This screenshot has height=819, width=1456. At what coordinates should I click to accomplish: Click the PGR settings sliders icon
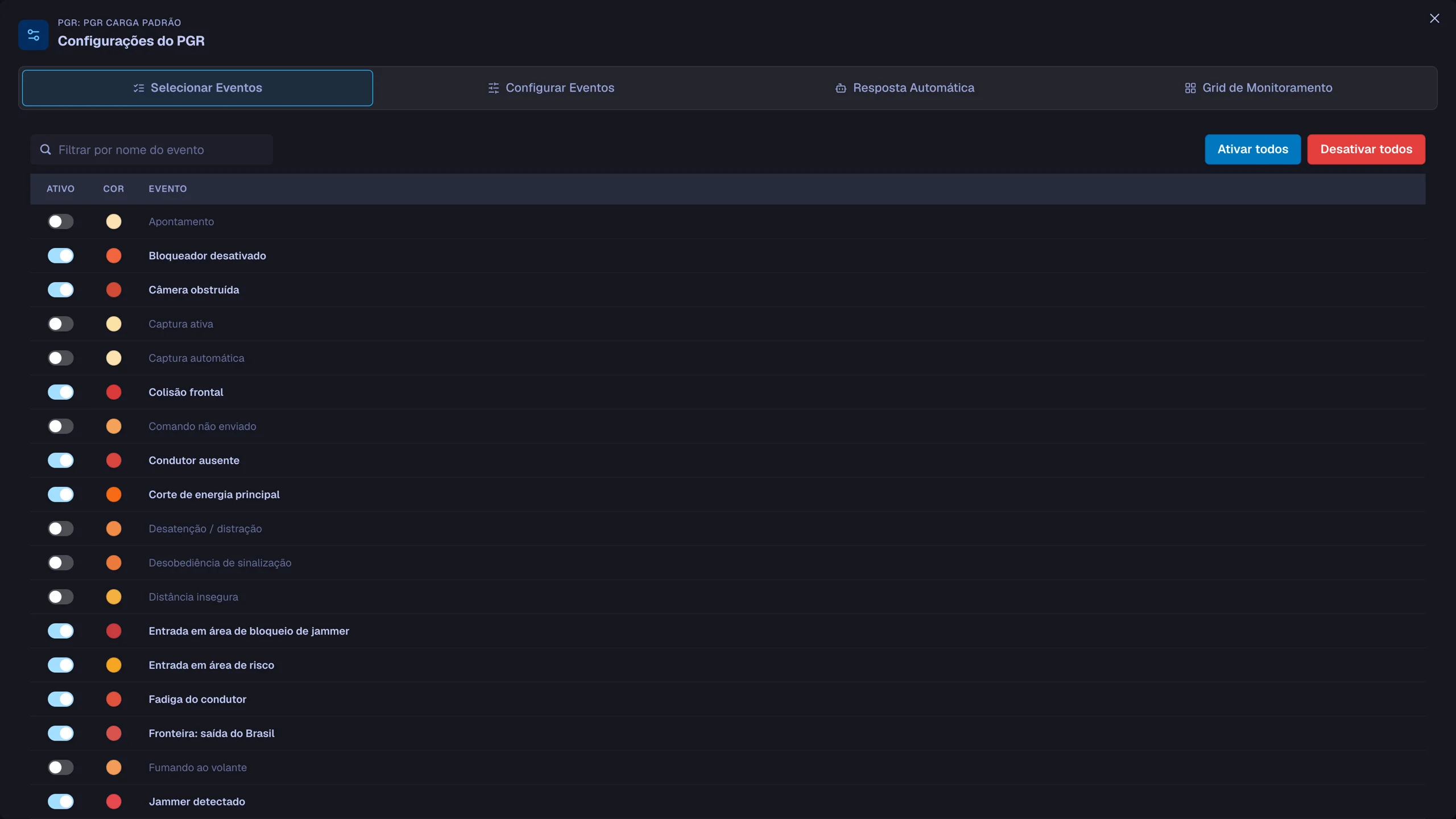pyautogui.click(x=34, y=35)
